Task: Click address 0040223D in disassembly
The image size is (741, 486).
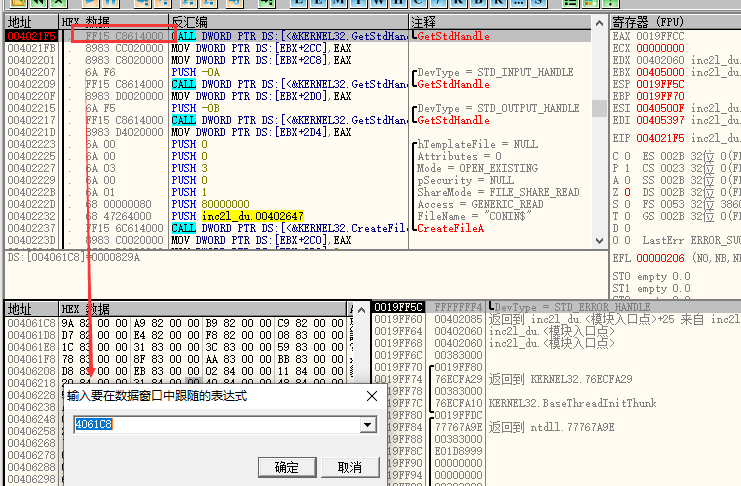Action: click(32, 240)
